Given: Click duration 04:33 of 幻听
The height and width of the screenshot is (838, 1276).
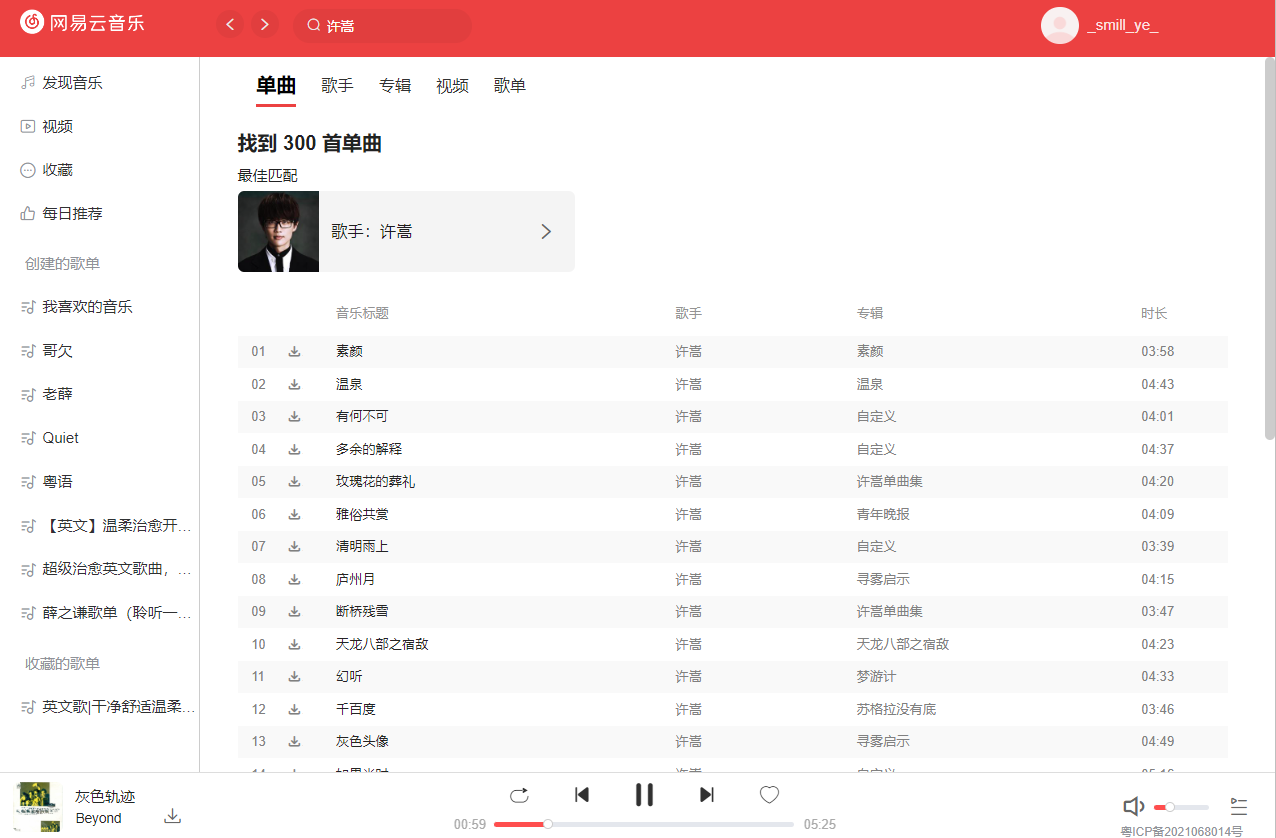Looking at the screenshot, I should (1158, 677).
